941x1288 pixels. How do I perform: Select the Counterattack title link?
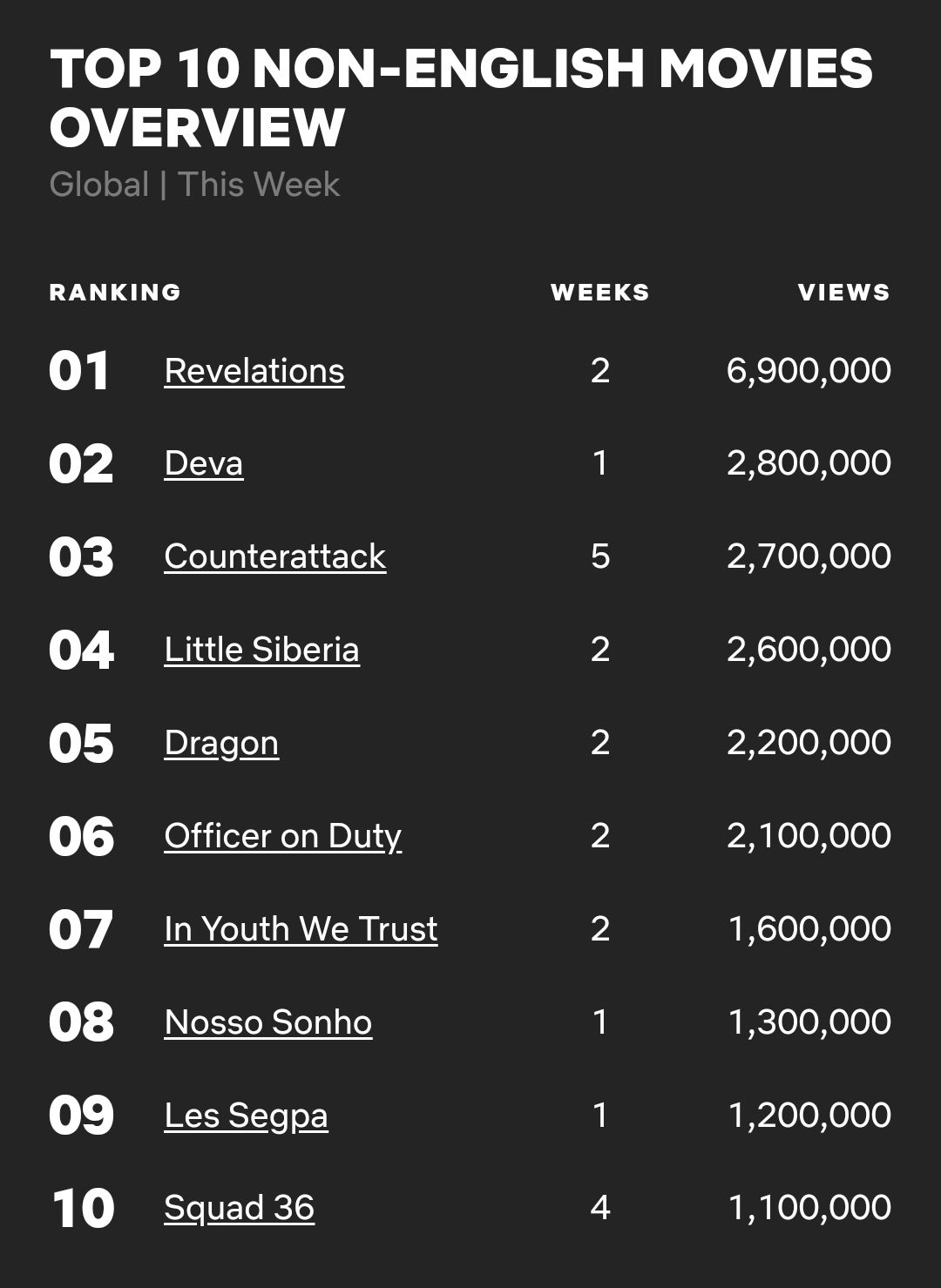tap(275, 556)
